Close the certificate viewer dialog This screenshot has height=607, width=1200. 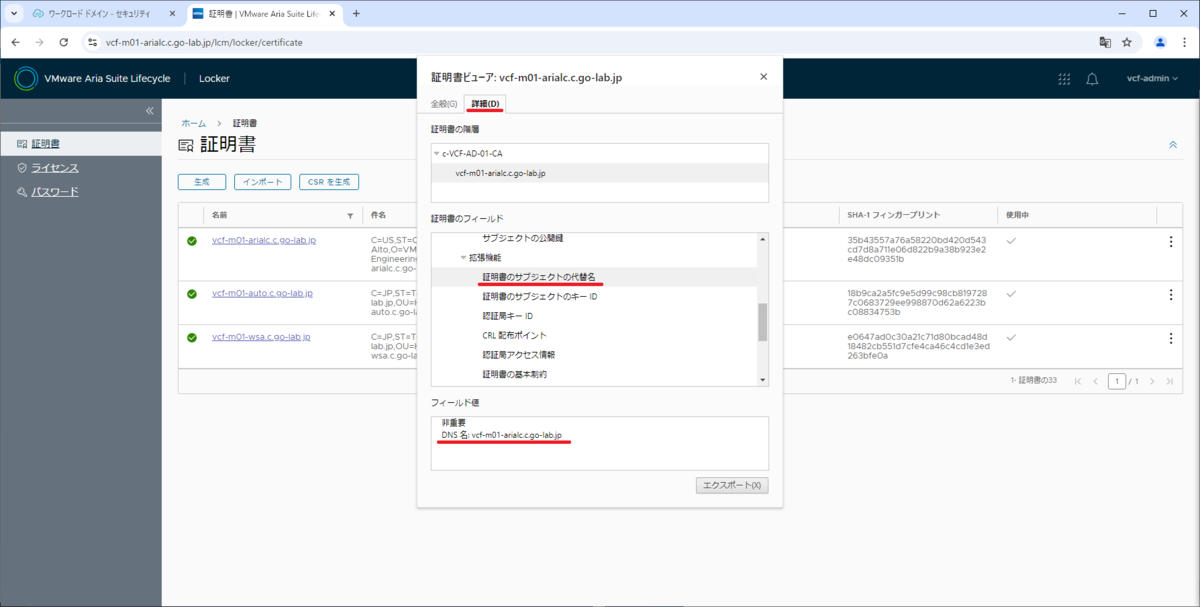(764, 77)
